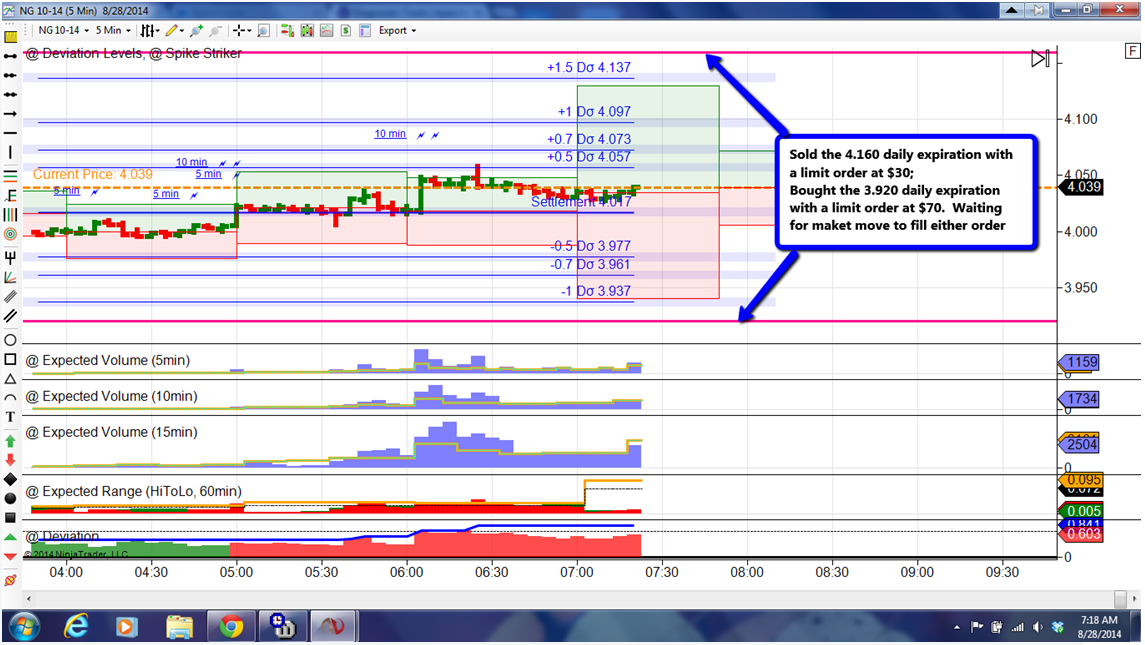Image resolution: width=1145 pixels, height=645 pixels.
Task: Click the +1 Dσ 4.097 level label
Action: click(594, 112)
